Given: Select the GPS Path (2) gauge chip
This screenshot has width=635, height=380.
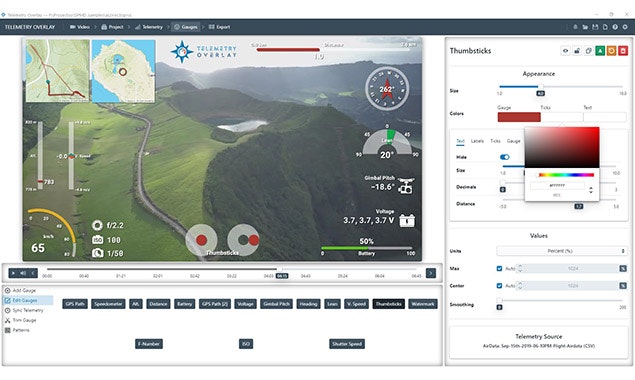Looking at the screenshot, I should [x=215, y=304].
